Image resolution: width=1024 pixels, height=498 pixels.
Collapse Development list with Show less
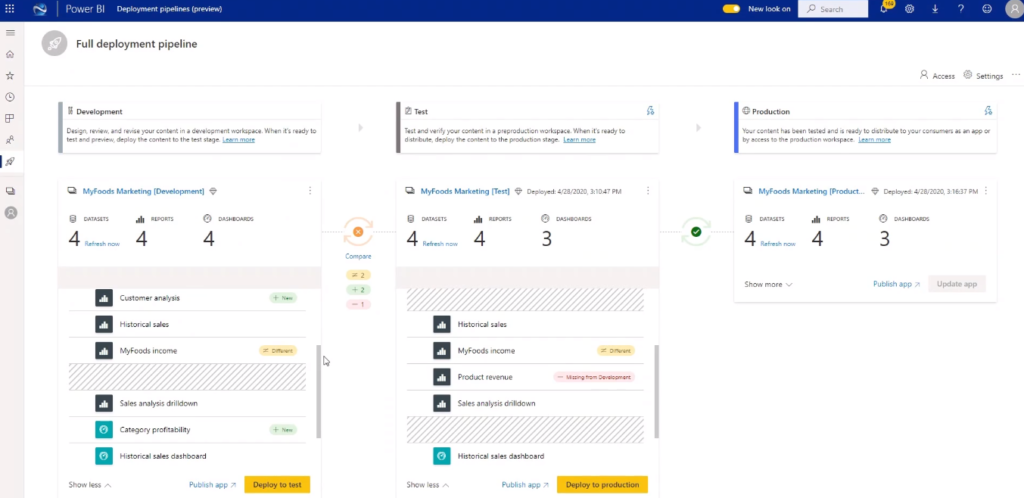click(x=89, y=485)
